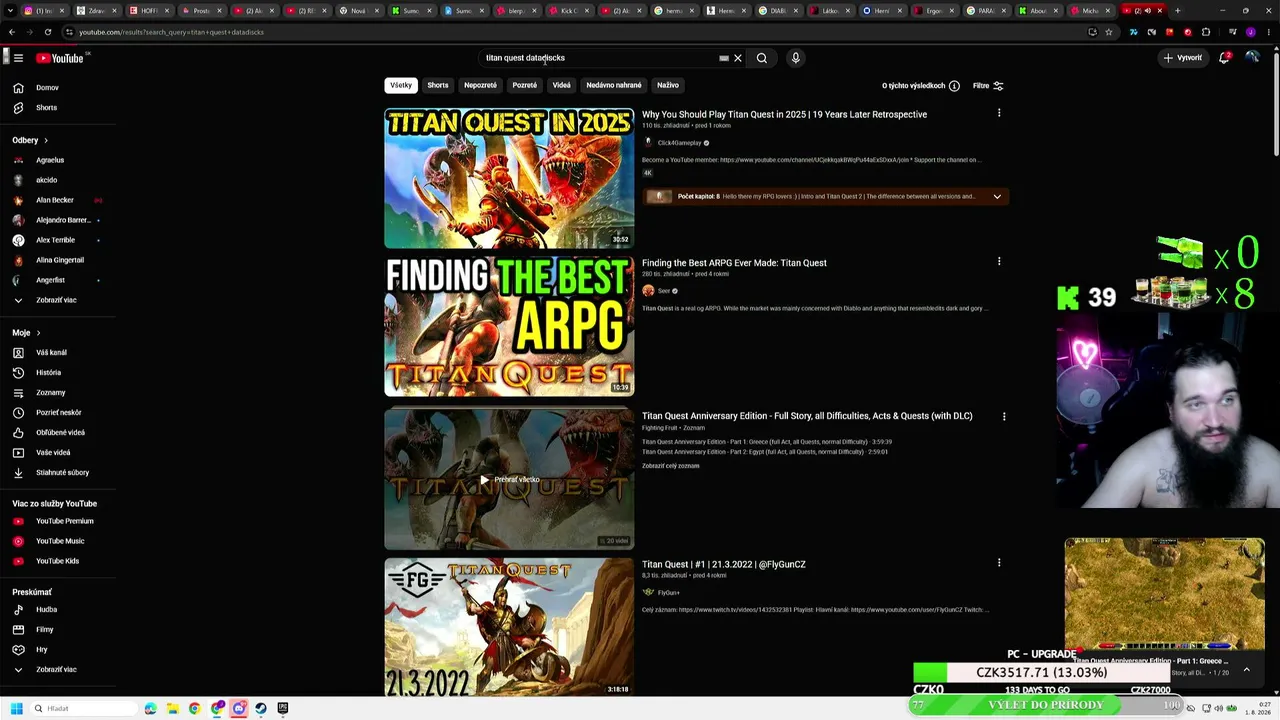Open the YouTube hamburger guide menu
Screen dimensions: 1280x720
(x=18, y=58)
